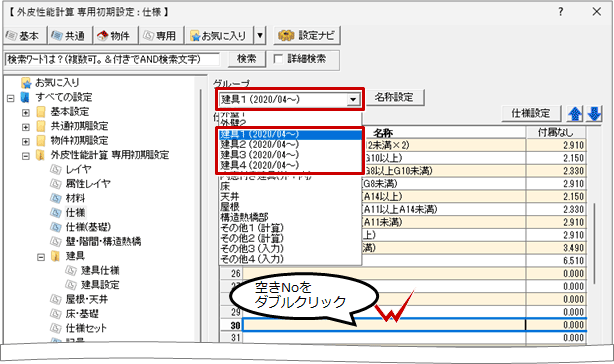Image resolution: width=614 pixels, height=364 pixels.
Task: Select the 仕様 tree item
Action: pos(75,213)
